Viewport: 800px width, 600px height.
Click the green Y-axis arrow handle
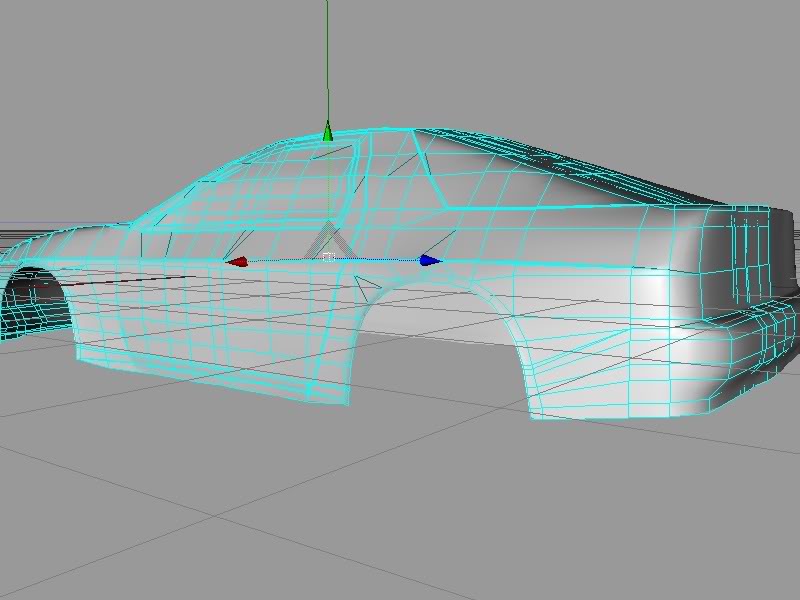pos(327,131)
